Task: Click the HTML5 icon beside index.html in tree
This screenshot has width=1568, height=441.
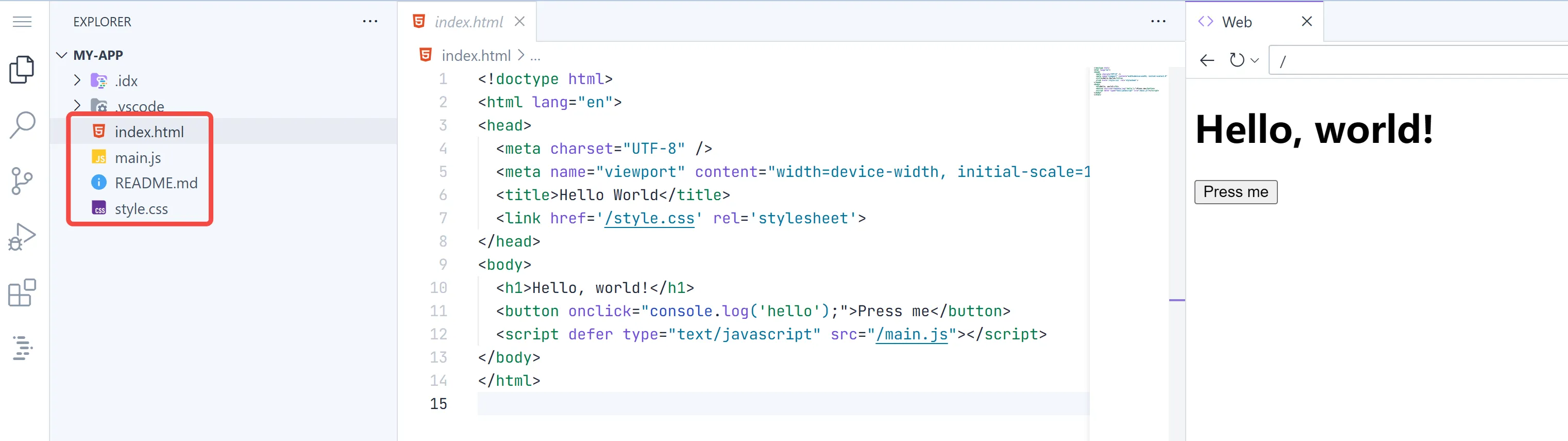Action: [x=98, y=131]
